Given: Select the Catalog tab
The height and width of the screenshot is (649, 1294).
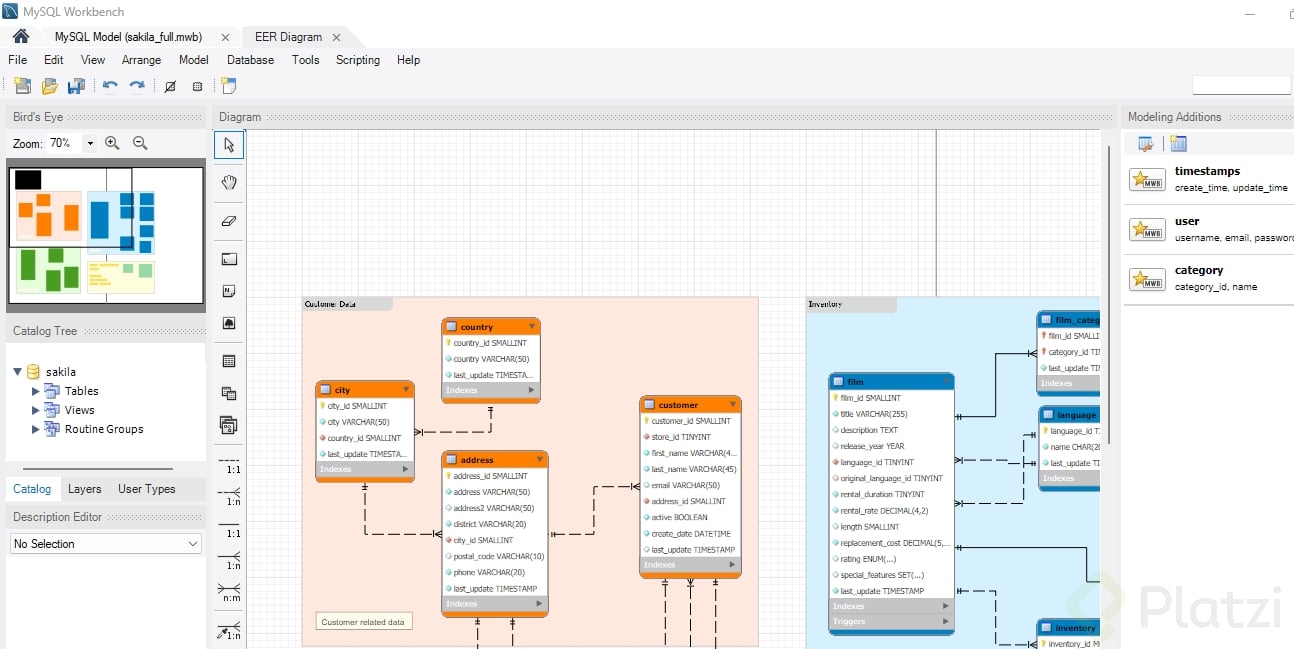Looking at the screenshot, I should 32,489.
